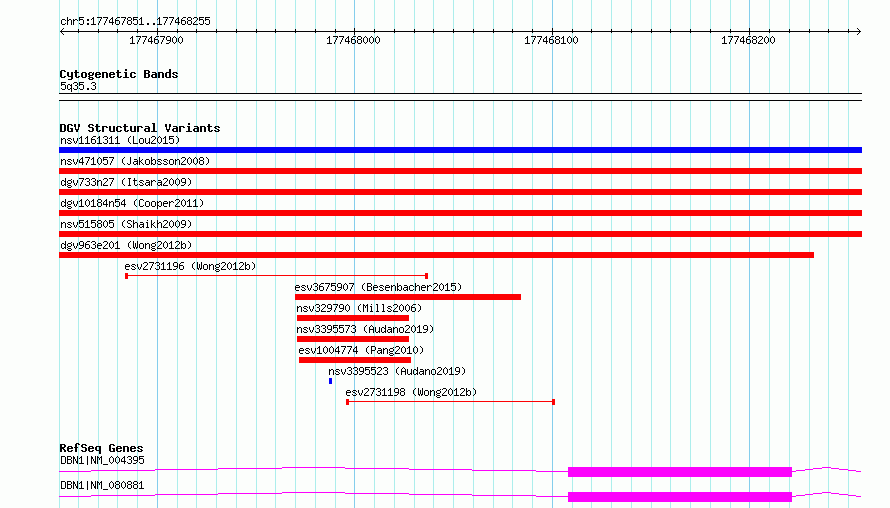Click the DBN1|NM_004395 gene label

pos(102,460)
